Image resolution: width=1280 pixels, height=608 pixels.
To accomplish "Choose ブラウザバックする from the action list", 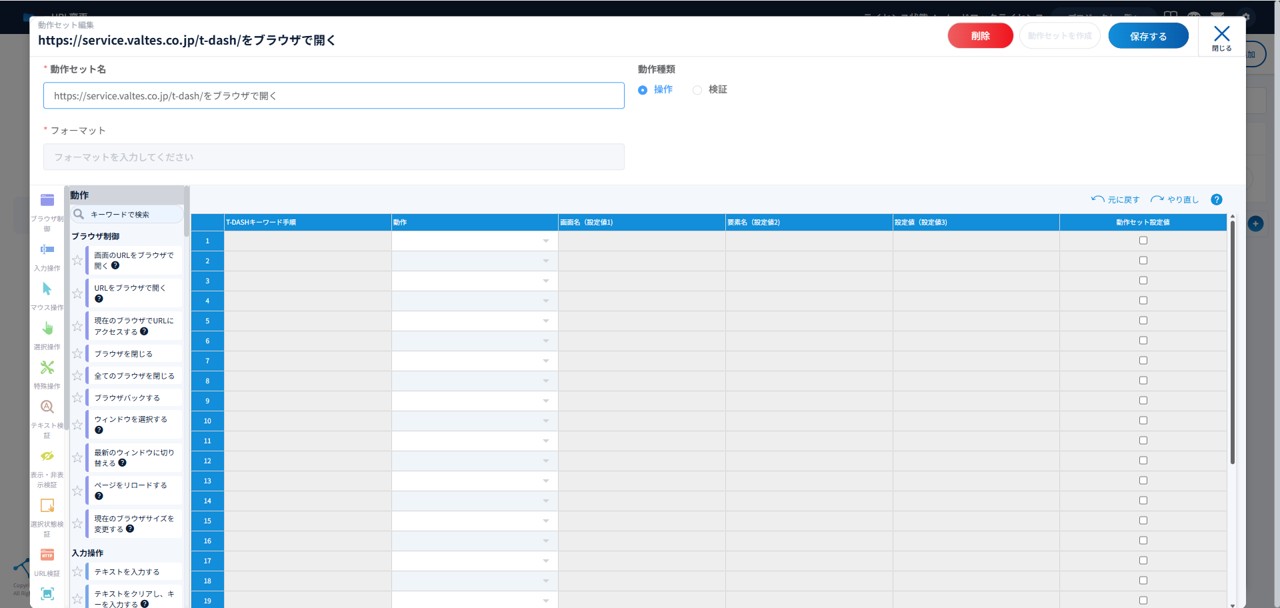I will point(127,398).
